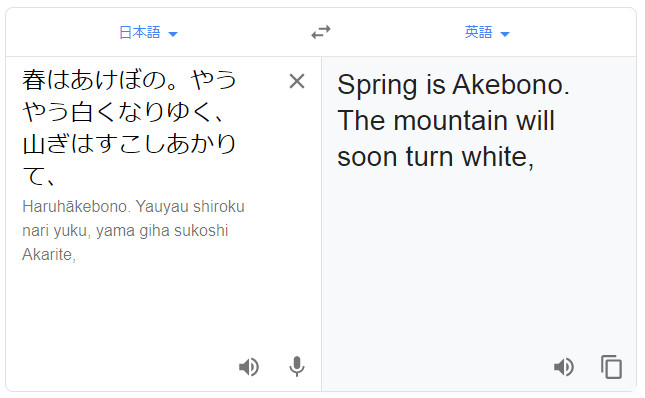
Task: Click the translated text Spring is Akebono
Action: (453, 85)
